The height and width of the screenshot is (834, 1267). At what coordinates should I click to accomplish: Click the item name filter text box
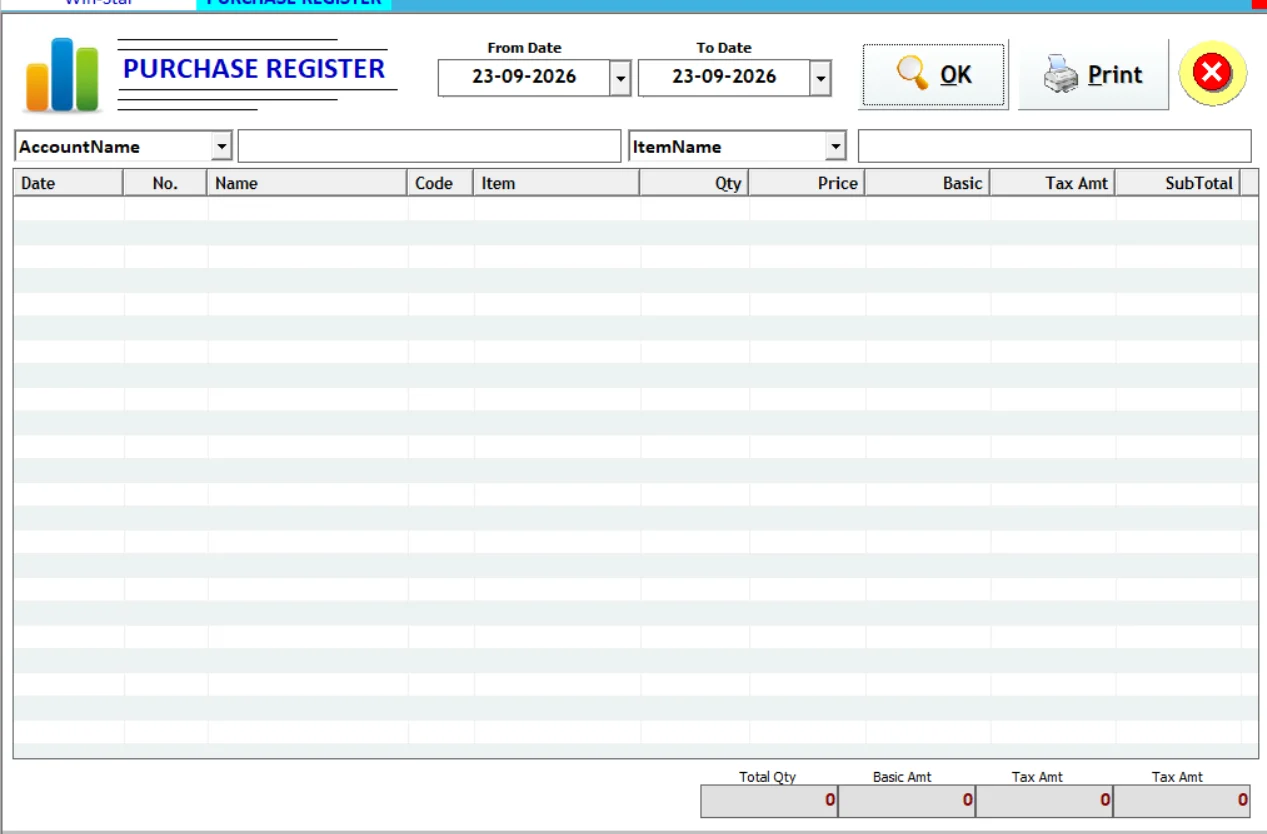tap(1054, 146)
